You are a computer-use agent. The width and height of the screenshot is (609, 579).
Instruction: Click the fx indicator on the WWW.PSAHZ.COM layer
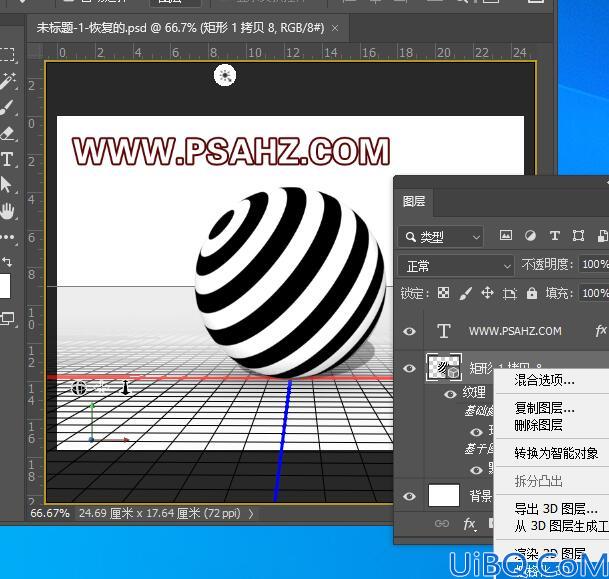pyautogui.click(x=601, y=330)
